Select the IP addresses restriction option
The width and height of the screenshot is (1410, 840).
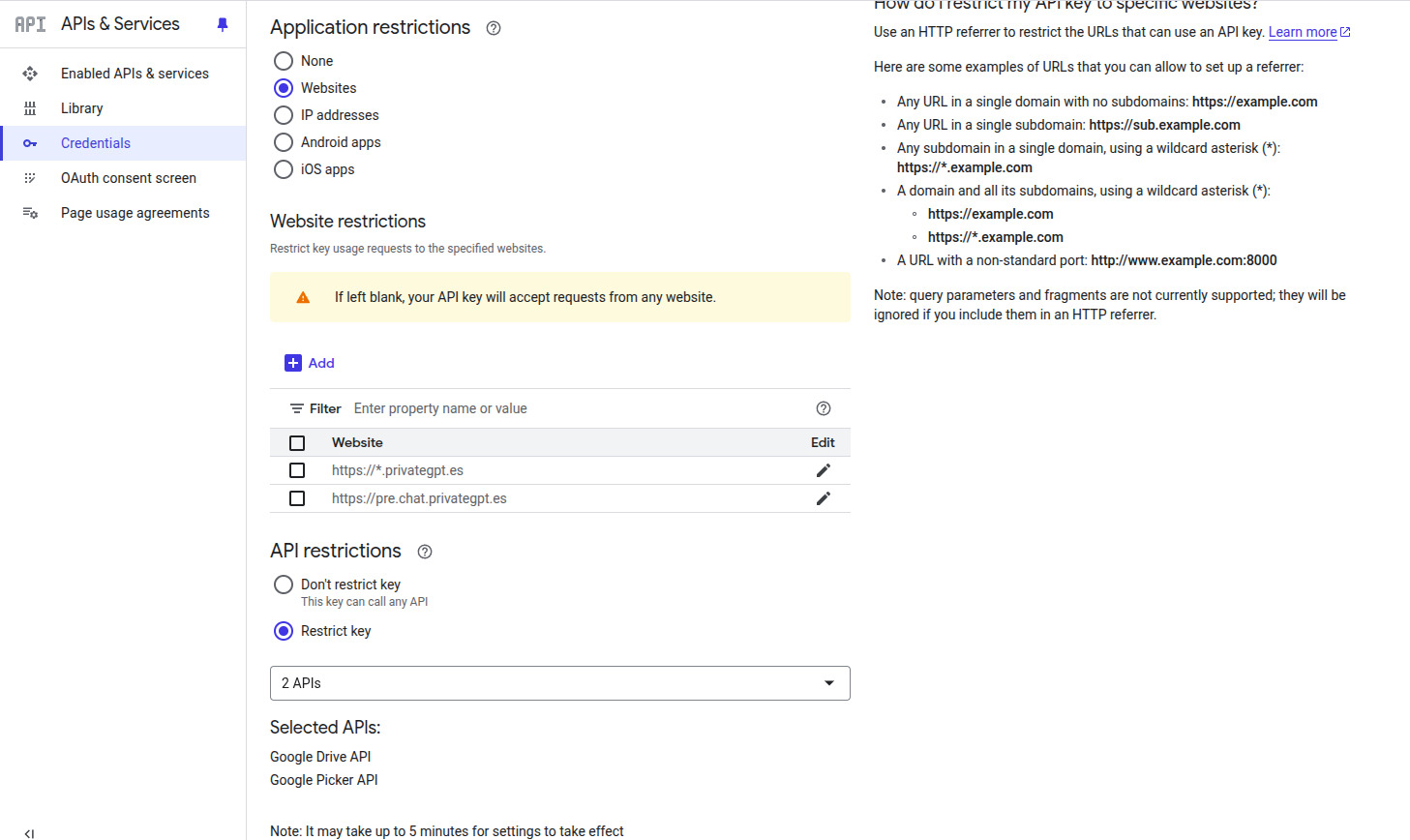click(x=284, y=115)
